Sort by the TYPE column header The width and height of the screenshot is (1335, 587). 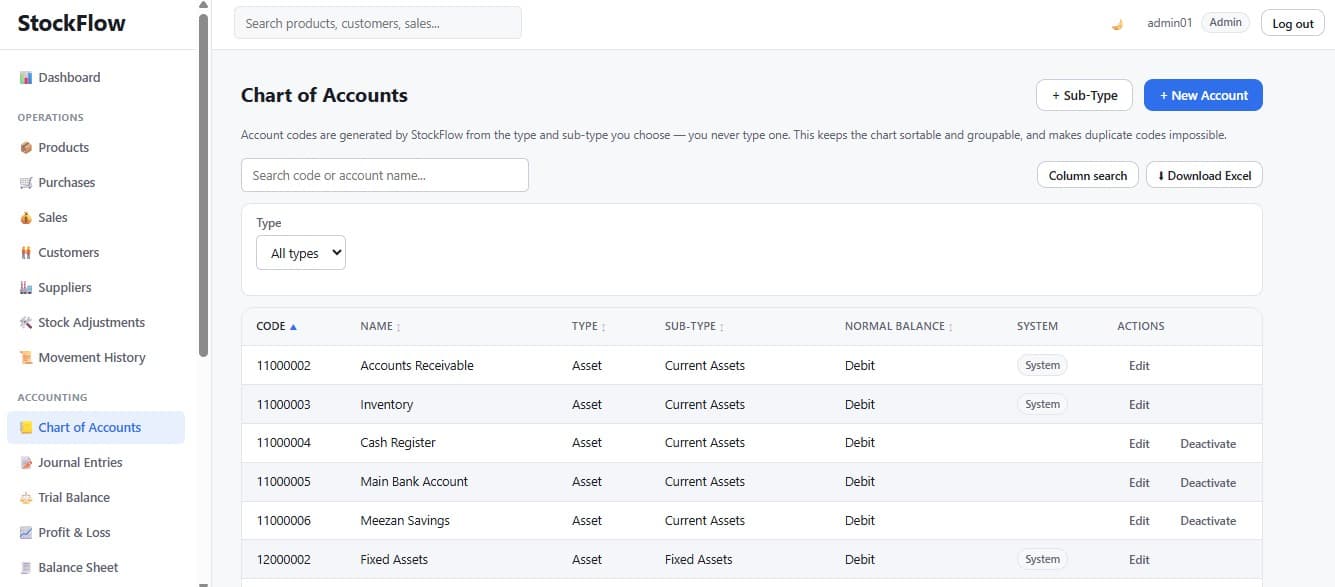pyautogui.click(x=589, y=326)
